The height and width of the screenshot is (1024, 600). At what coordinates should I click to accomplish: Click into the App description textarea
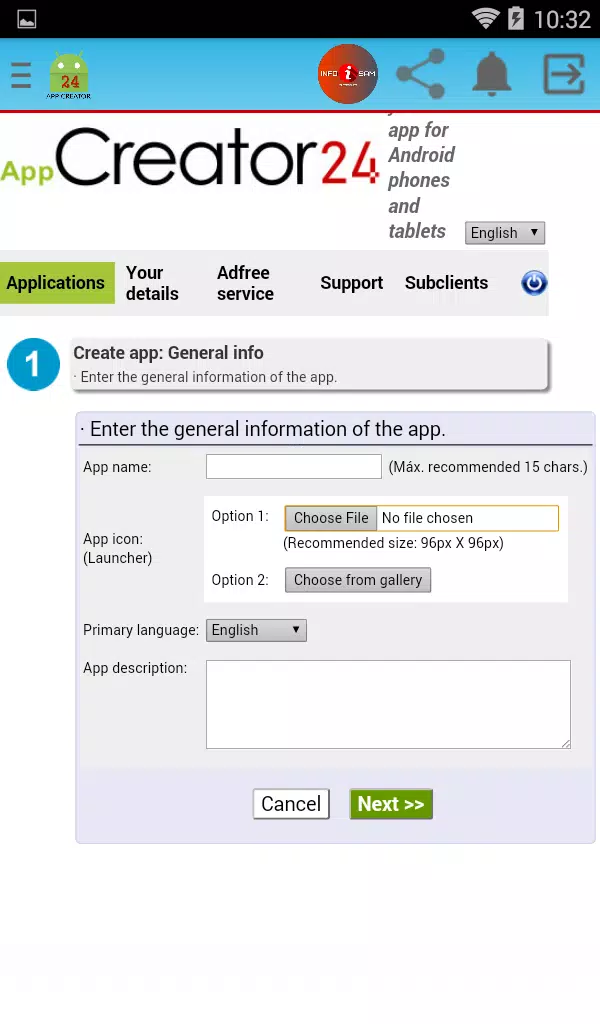click(x=388, y=704)
